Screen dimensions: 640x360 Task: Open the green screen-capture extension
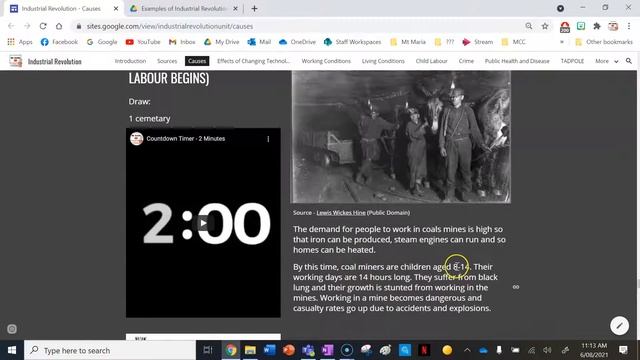click(581, 26)
